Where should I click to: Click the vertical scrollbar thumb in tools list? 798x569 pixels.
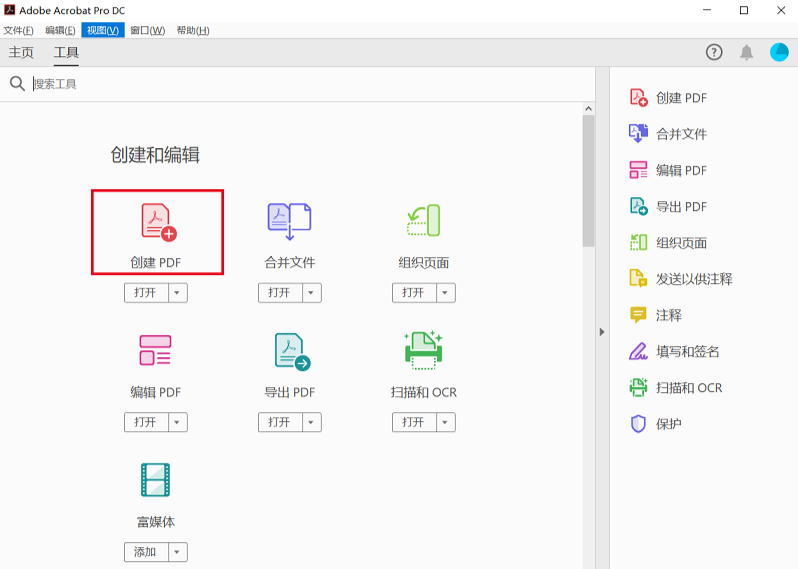588,181
